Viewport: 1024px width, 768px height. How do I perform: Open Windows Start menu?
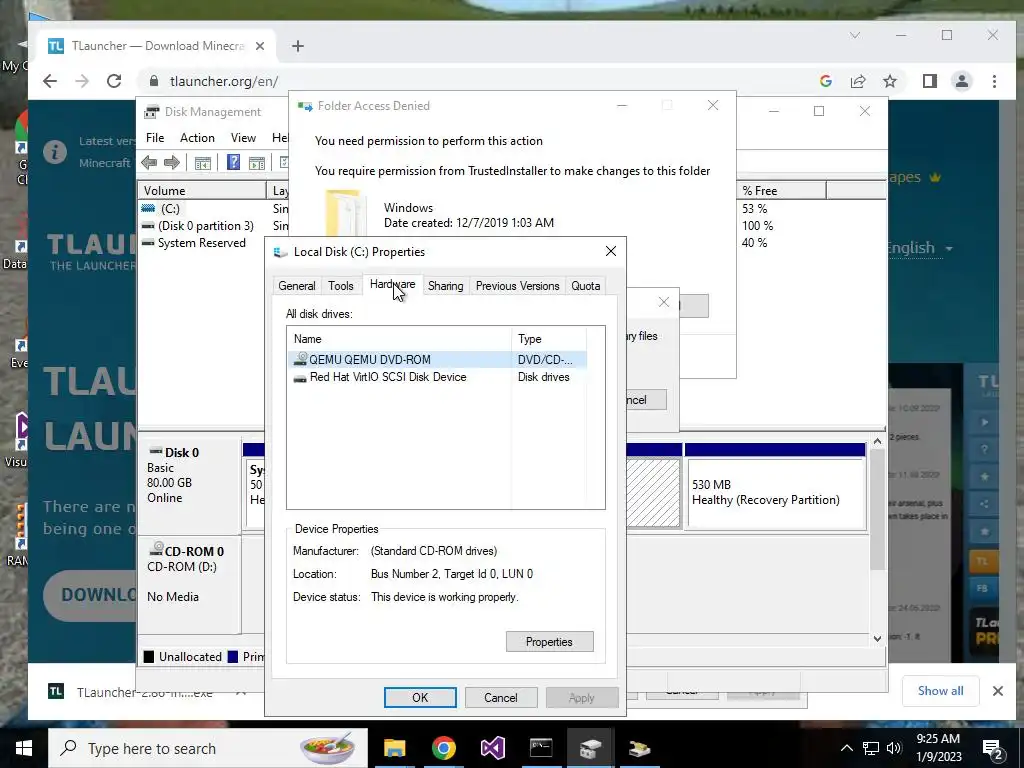click(24, 748)
